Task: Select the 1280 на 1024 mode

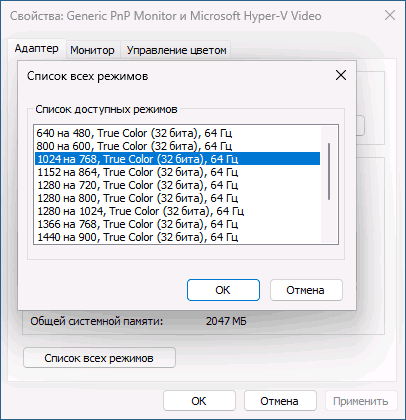Action: [x=177, y=211]
